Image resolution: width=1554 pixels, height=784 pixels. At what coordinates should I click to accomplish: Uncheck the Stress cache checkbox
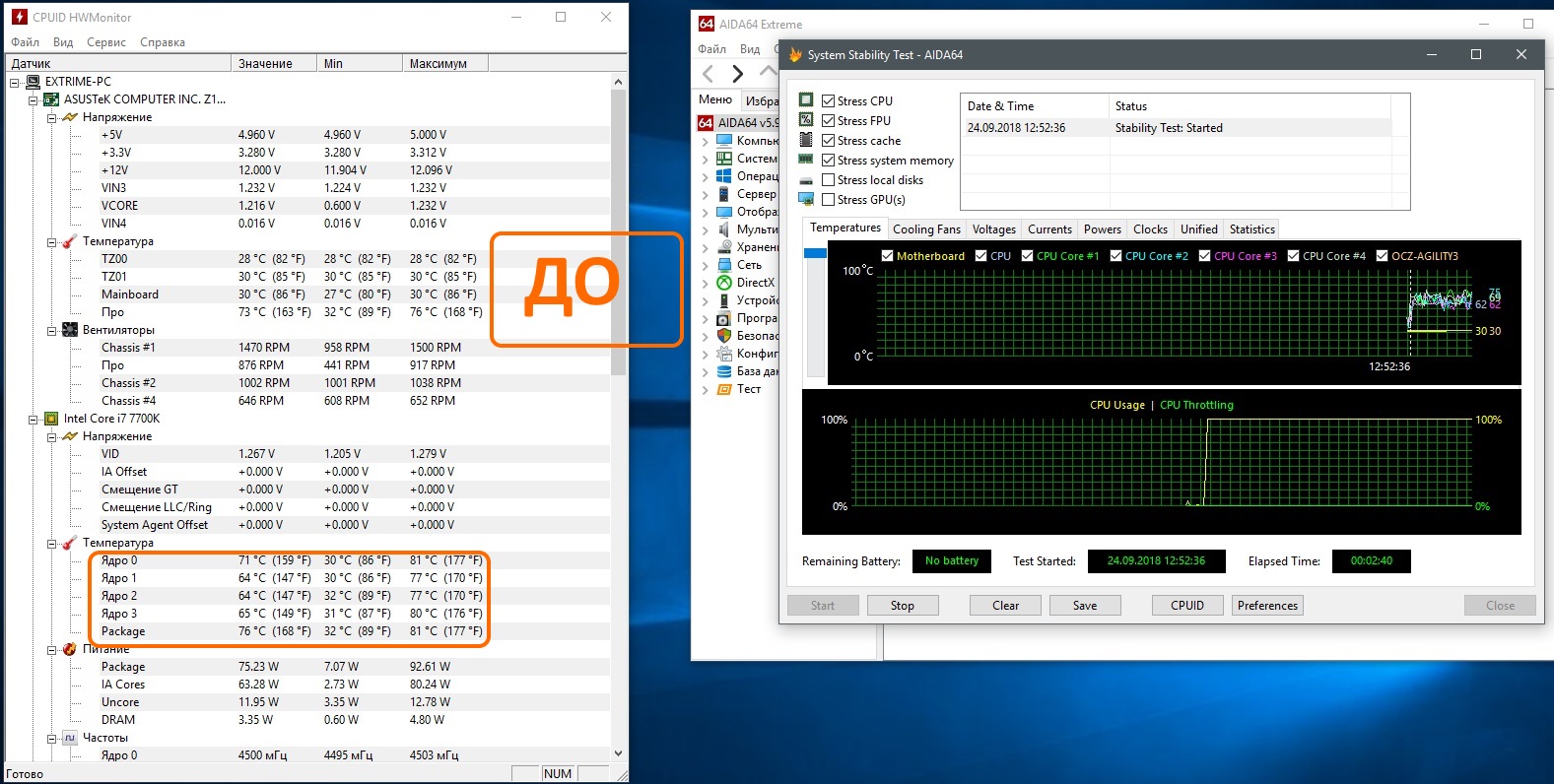pos(829,141)
